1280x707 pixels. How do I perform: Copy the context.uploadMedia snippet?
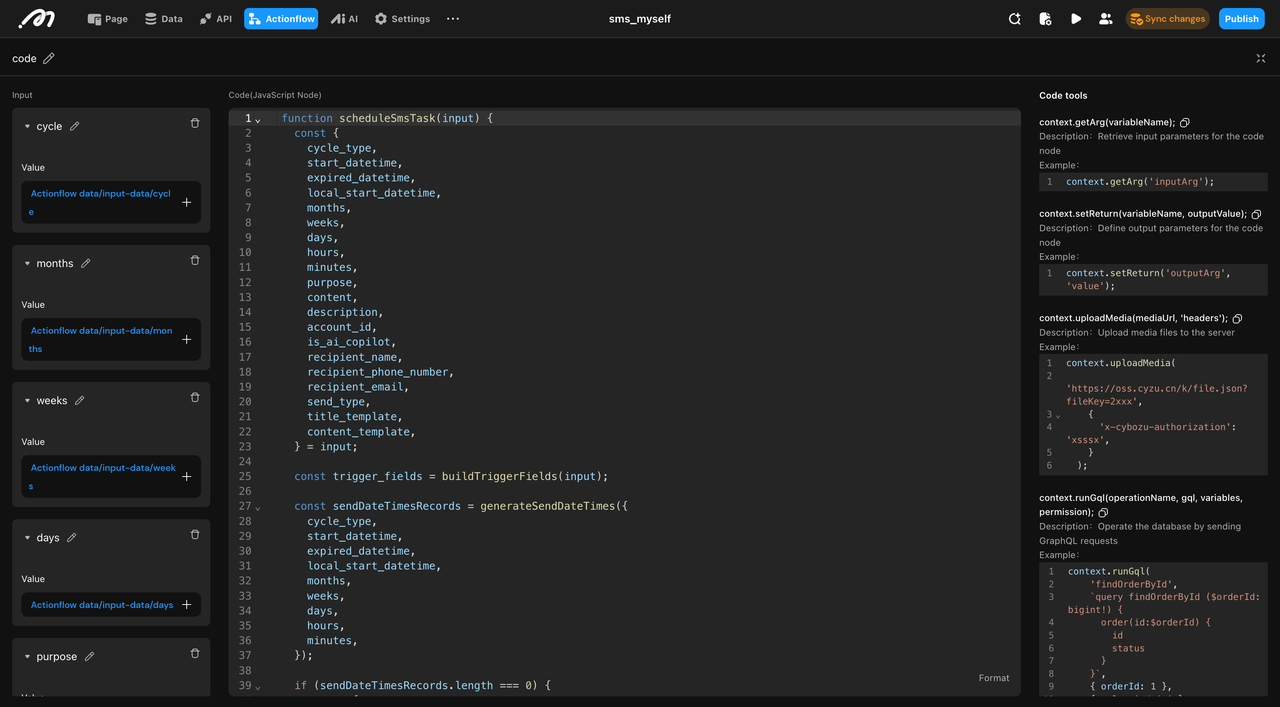pyautogui.click(x=1238, y=319)
